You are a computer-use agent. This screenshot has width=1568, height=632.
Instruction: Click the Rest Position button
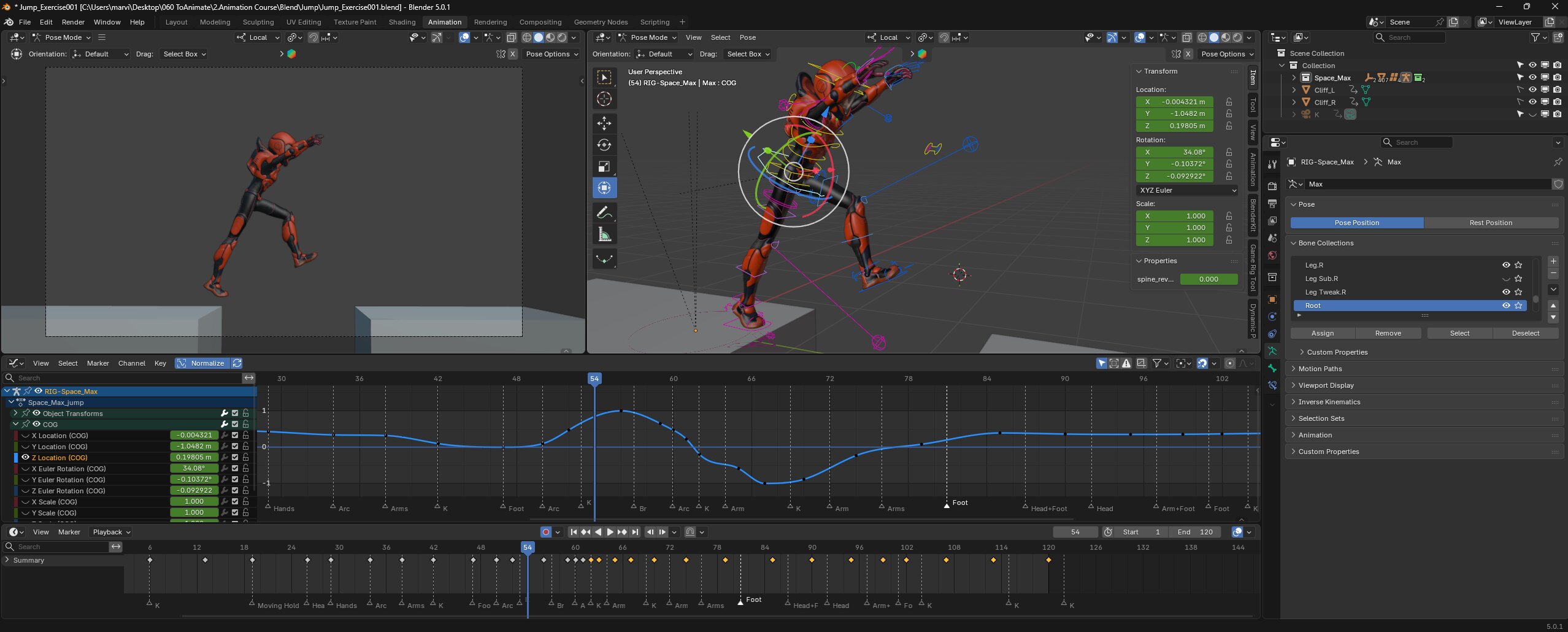click(1490, 223)
